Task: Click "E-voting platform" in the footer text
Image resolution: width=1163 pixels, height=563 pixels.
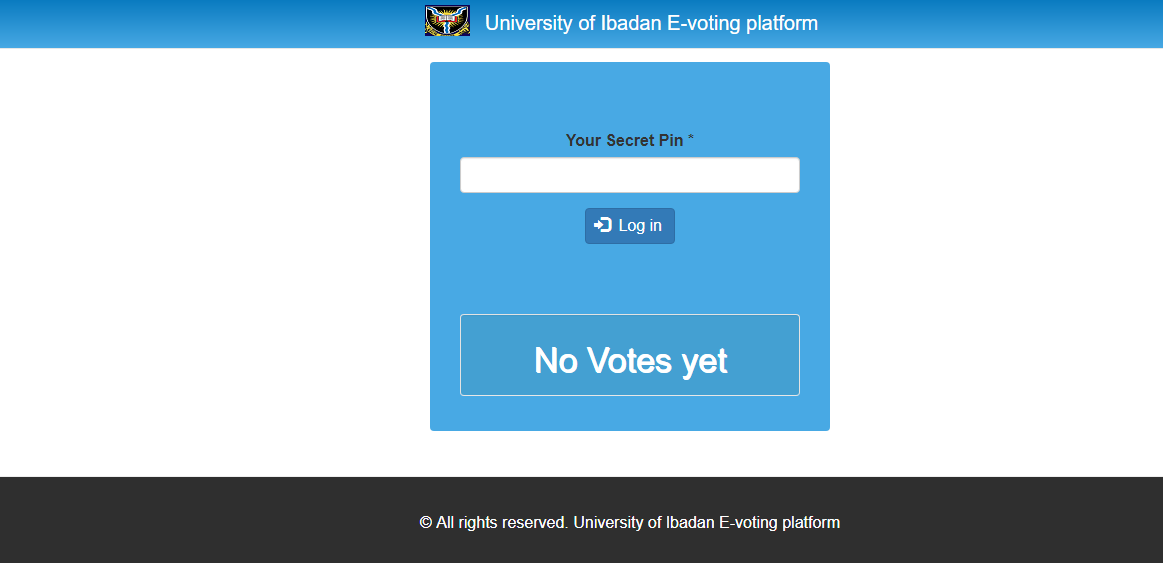Action: pos(780,522)
